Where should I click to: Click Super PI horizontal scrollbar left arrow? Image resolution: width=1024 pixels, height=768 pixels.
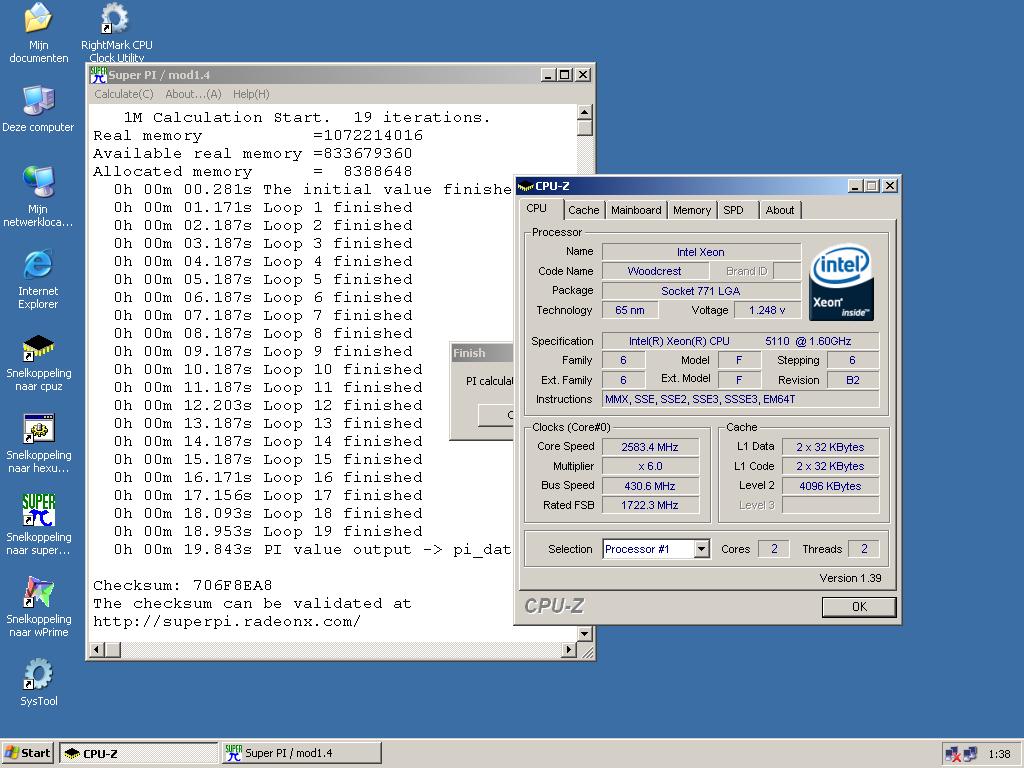(97, 650)
